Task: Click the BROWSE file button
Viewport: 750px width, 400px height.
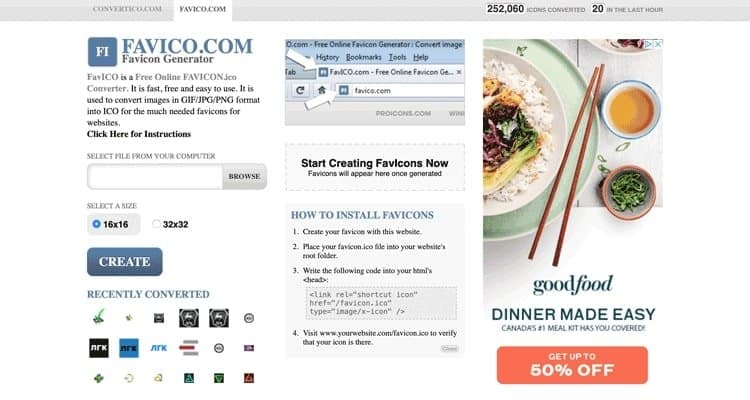Action: [x=244, y=177]
